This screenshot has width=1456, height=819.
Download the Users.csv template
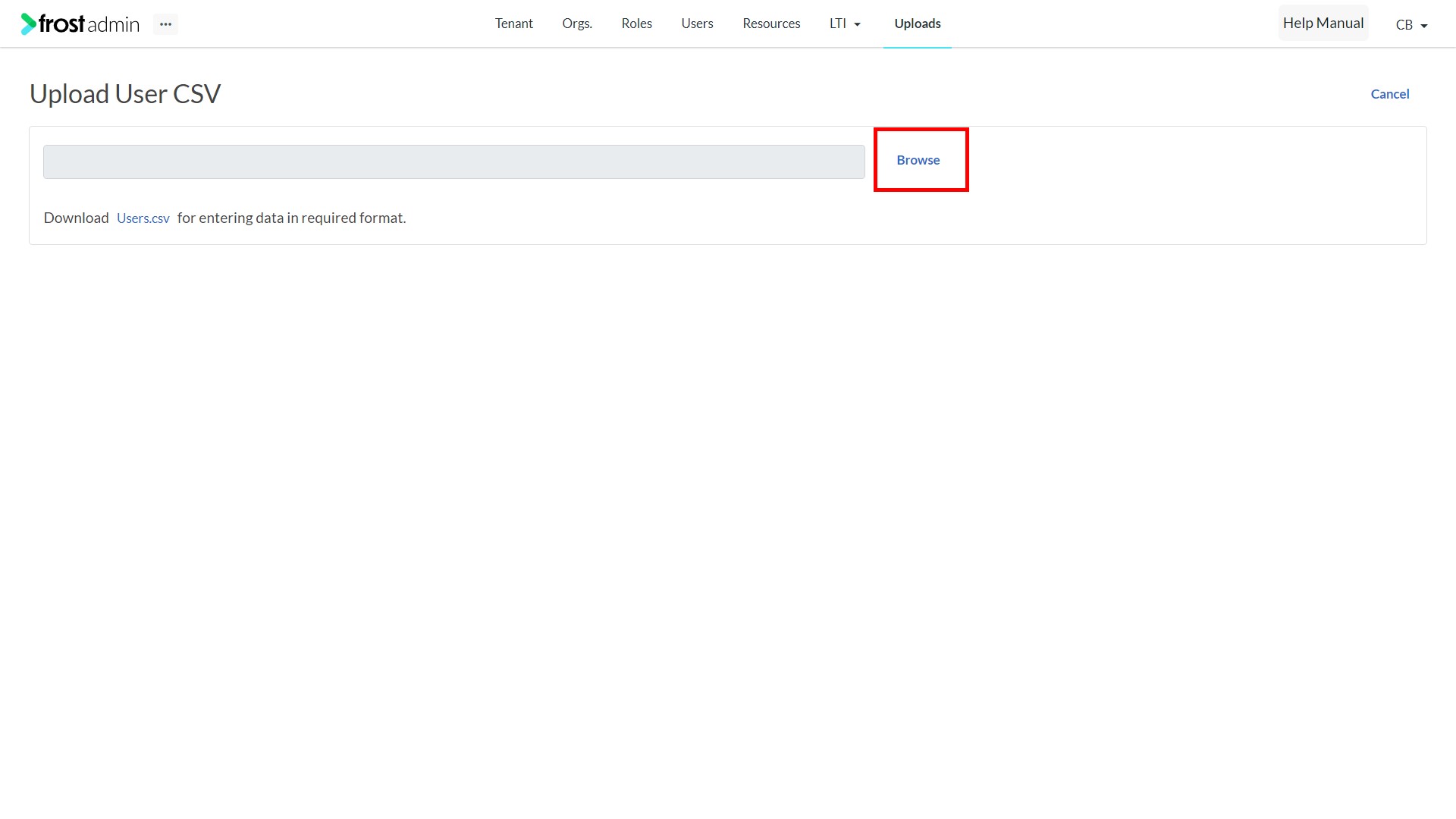[143, 218]
